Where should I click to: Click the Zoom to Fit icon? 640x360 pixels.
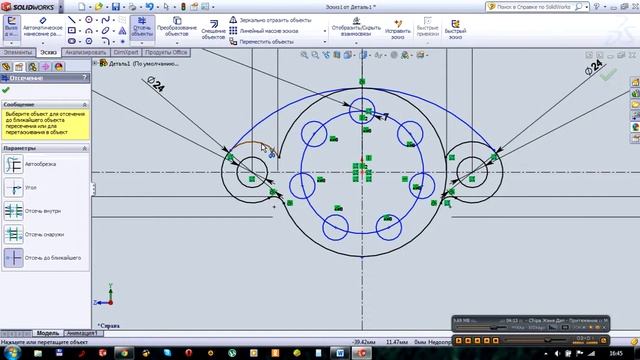[304, 55]
